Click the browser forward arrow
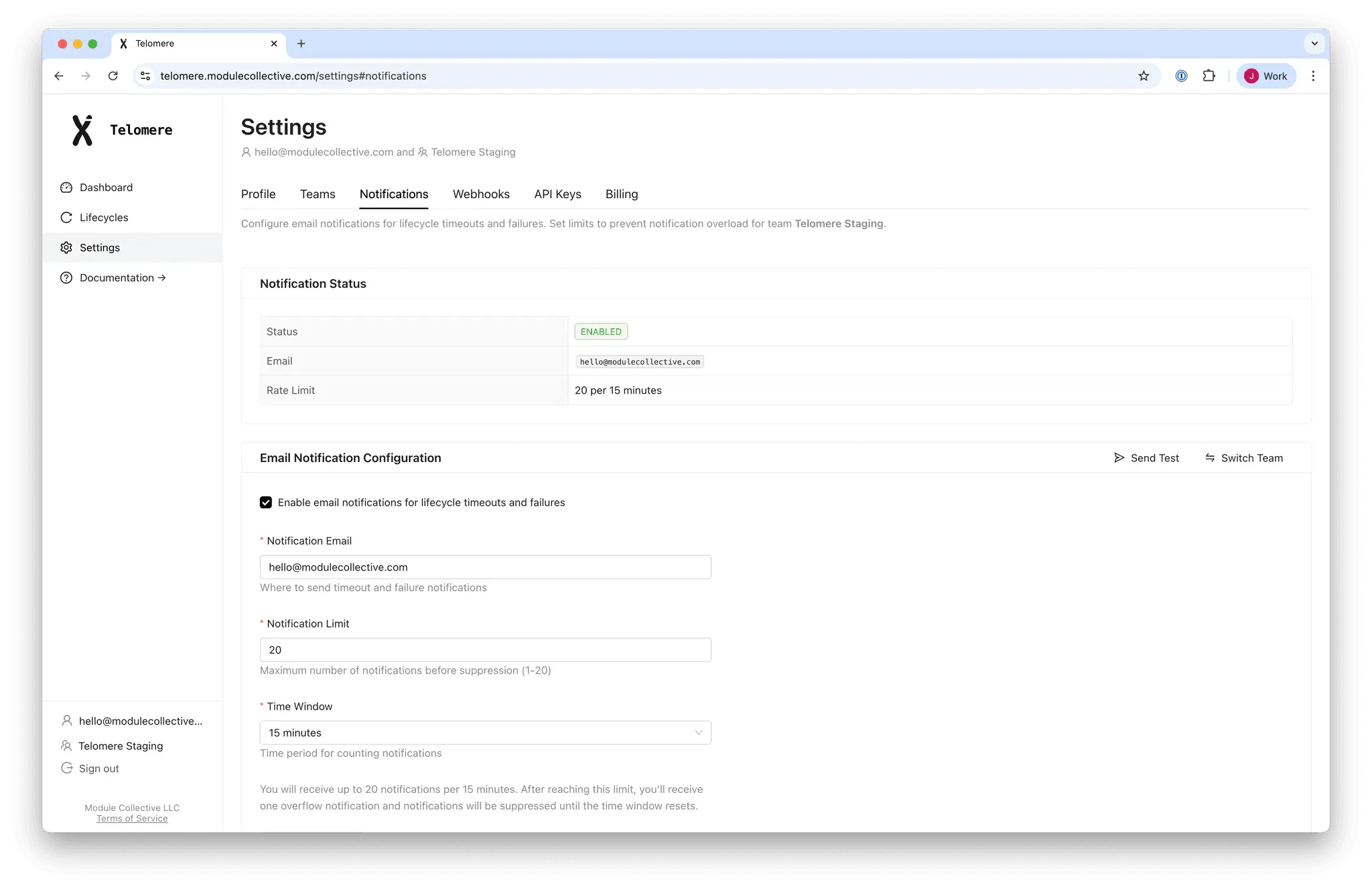The height and width of the screenshot is (888, 1372). (x=86, y=76)
